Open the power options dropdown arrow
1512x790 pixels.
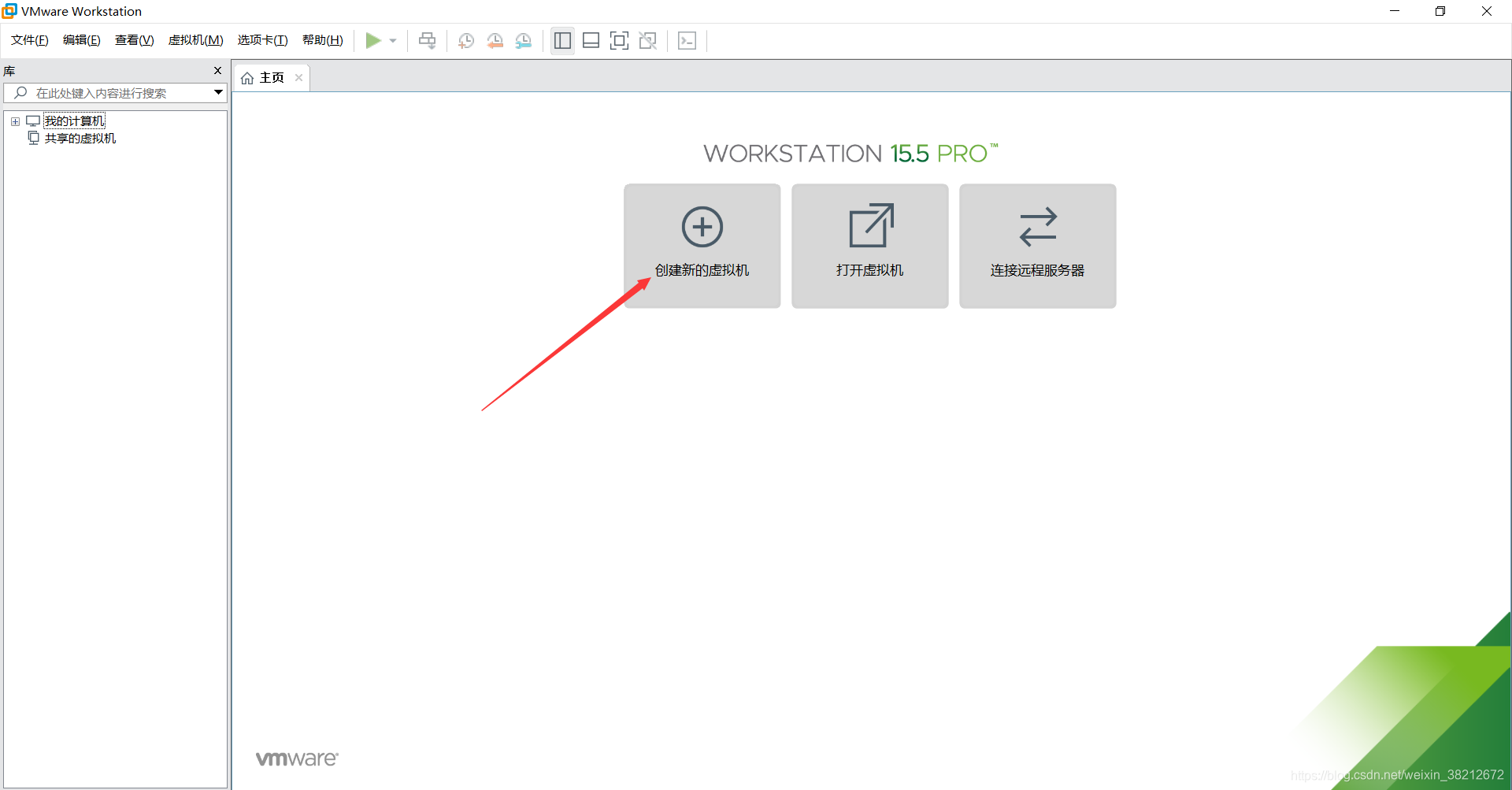393,41
